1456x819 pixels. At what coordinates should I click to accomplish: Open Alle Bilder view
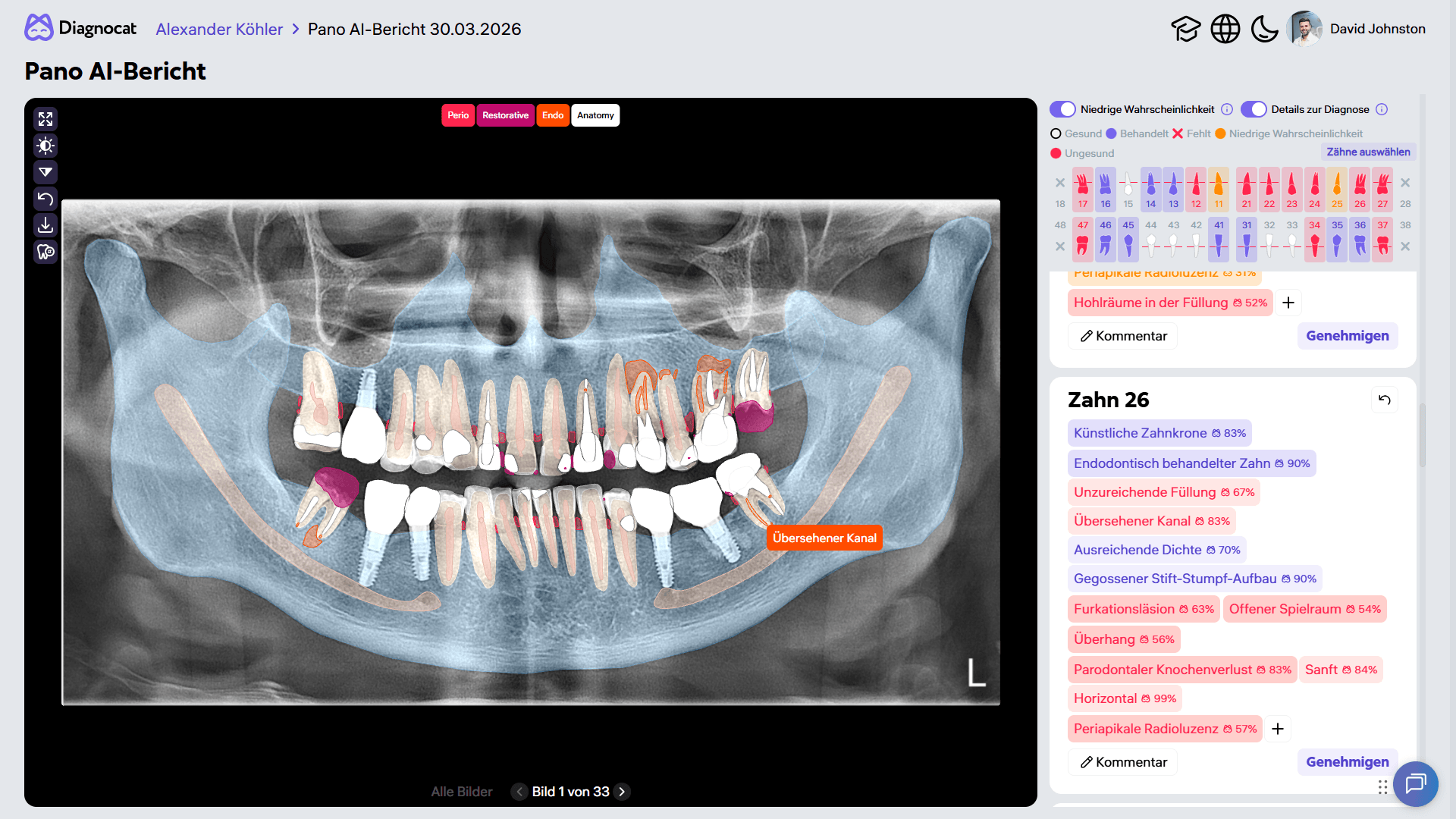tap(462, 792)
